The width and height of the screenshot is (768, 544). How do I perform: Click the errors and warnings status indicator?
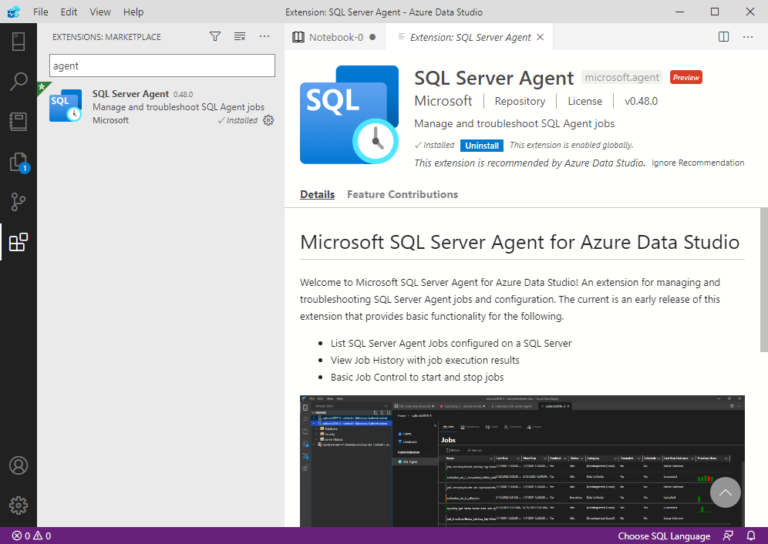point(31,536)
